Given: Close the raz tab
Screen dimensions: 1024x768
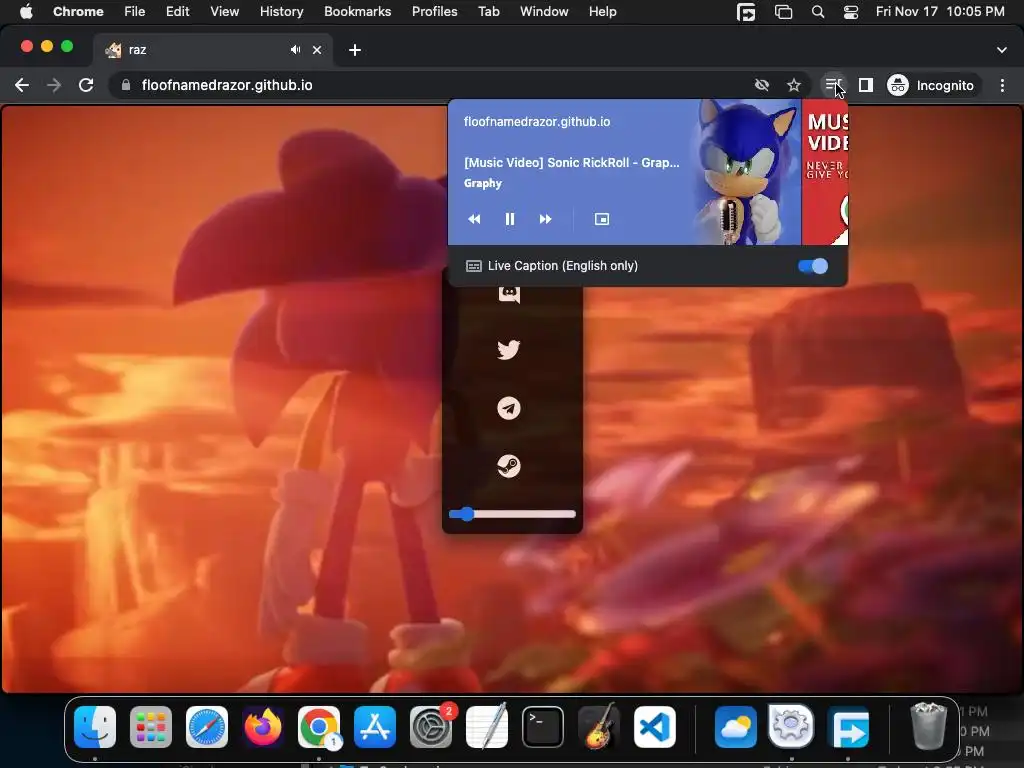Looking at the screenshot, I should (x=317, y=50).
